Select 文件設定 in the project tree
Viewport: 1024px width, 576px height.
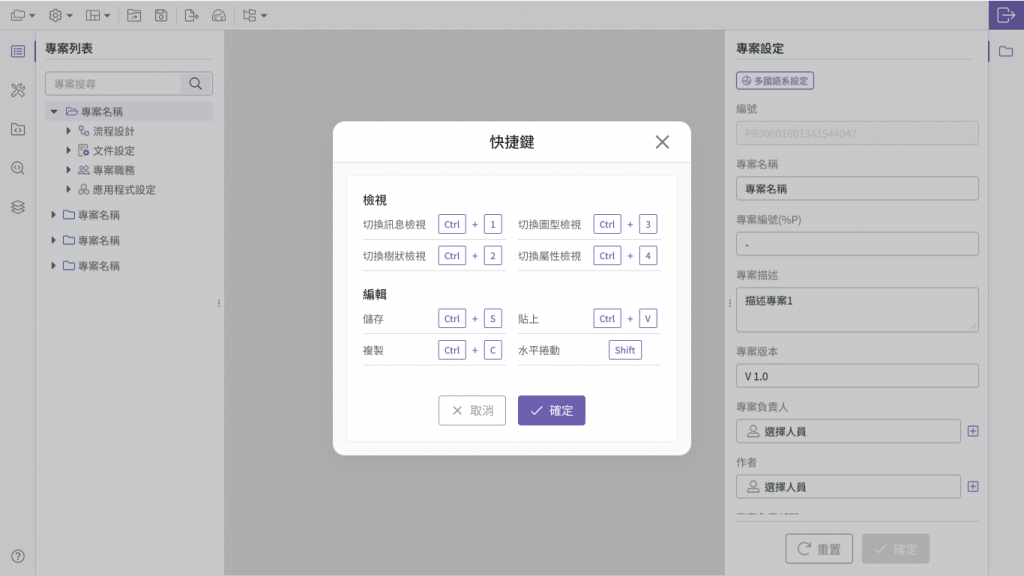pos(113,151)
